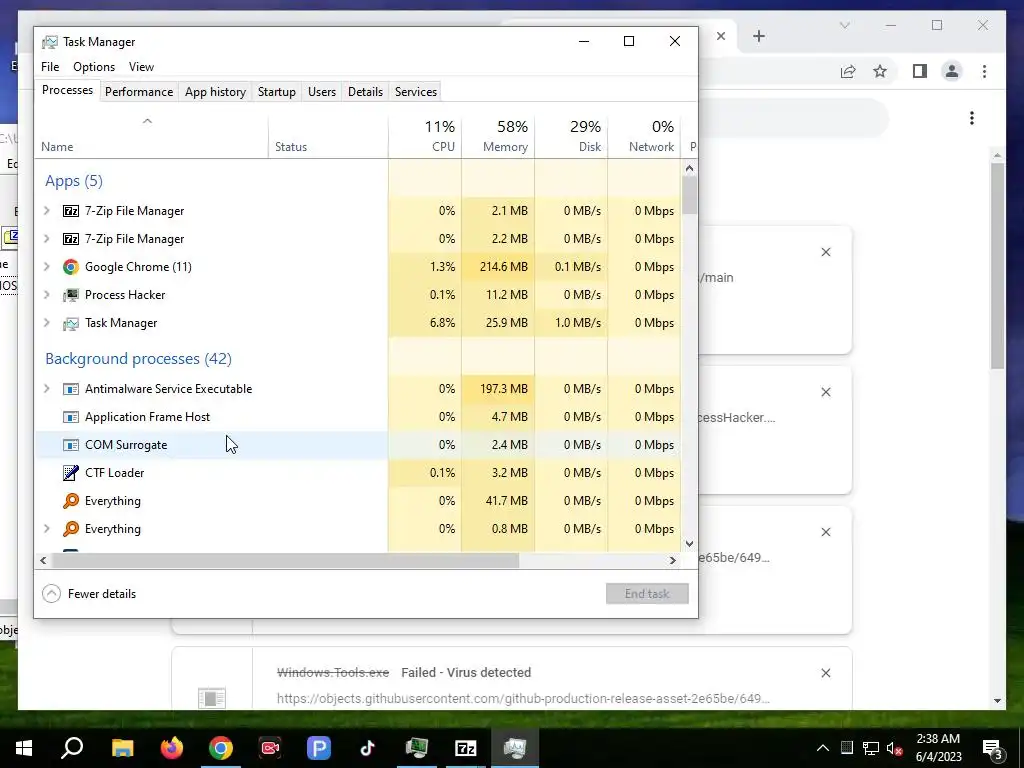Image resolution: width=1024 pixels, height=768 pixels.
Task: Expand Process Hacker process row
Action: pos(46,295)
